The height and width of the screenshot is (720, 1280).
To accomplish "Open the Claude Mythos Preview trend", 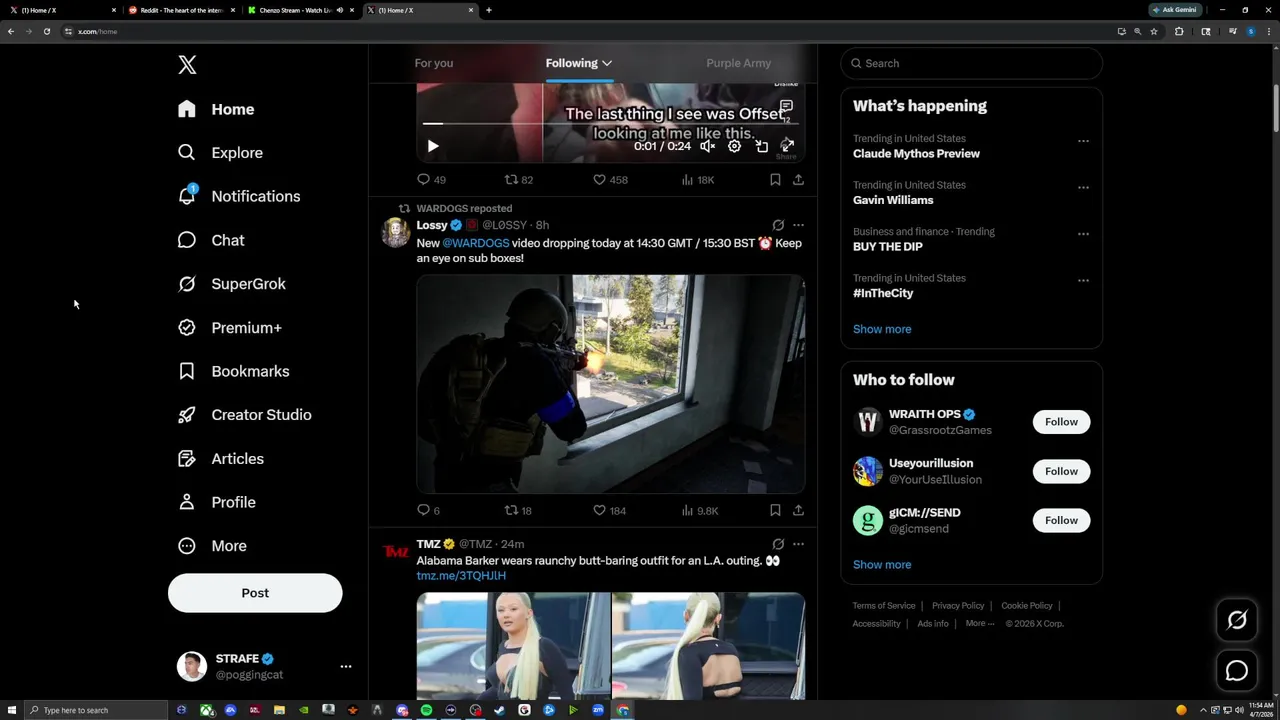I will [x=916, y=154].
